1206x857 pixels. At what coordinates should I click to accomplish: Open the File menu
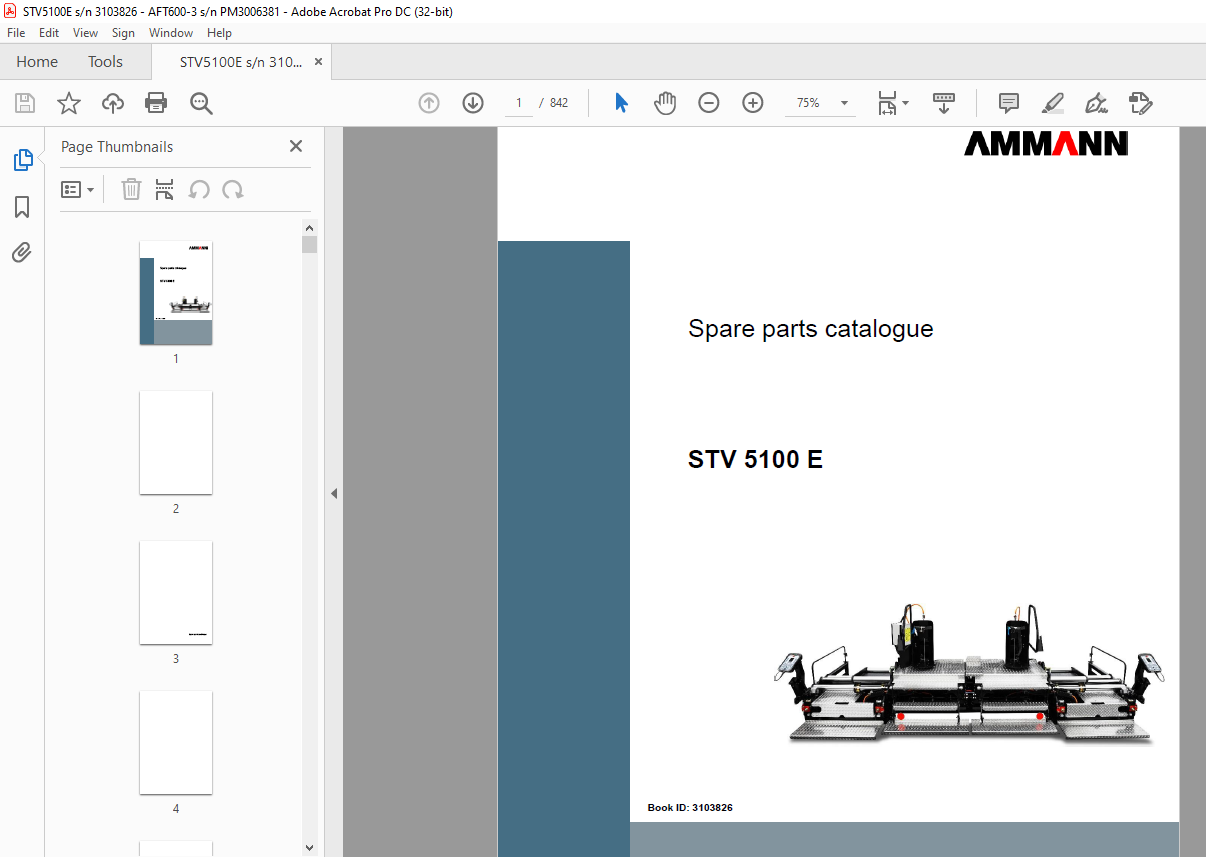pyautogui.click(x=16, y=33)
